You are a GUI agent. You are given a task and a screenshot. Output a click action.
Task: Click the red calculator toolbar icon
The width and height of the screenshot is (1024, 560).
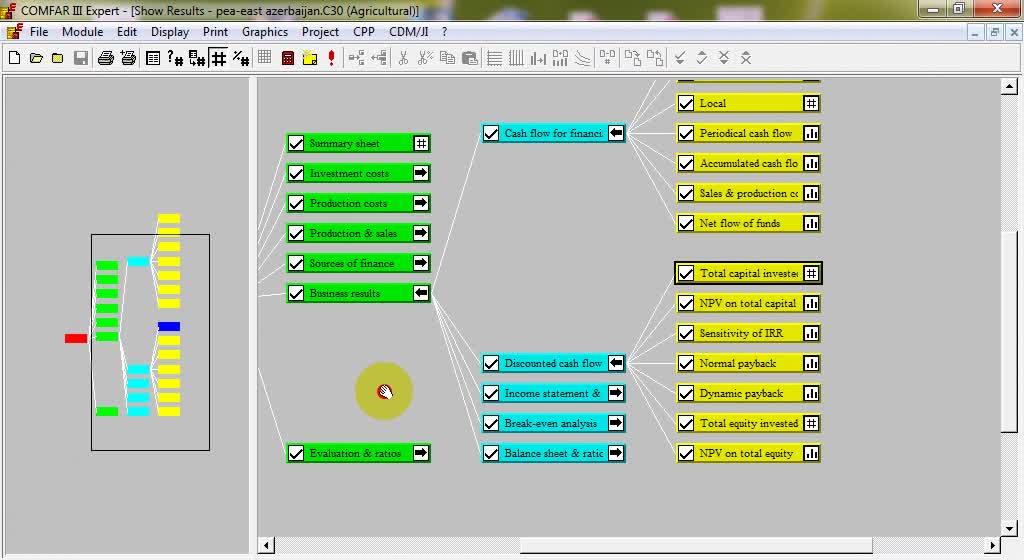[288, 58]
